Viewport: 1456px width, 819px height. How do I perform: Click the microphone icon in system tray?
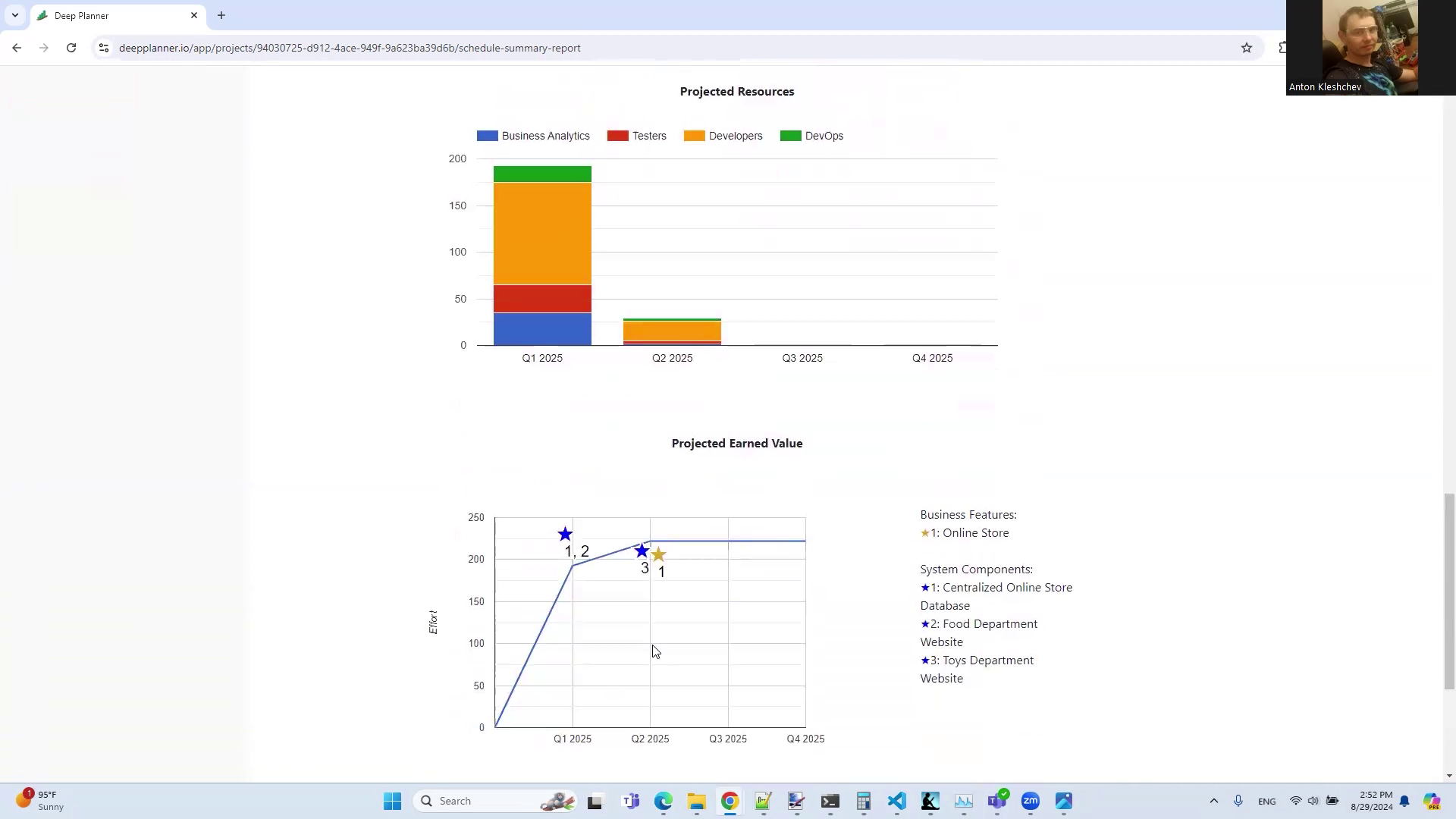tap(1238, 801)
